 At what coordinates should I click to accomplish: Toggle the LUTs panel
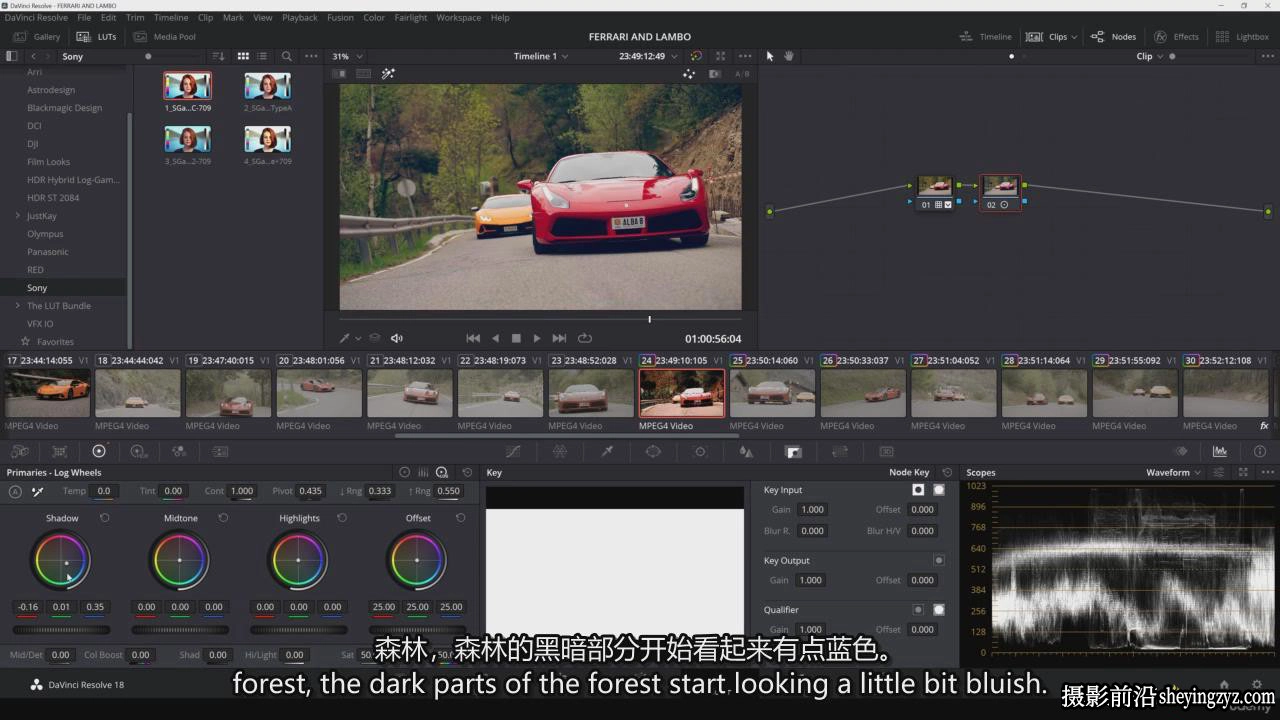click(97, 36)
